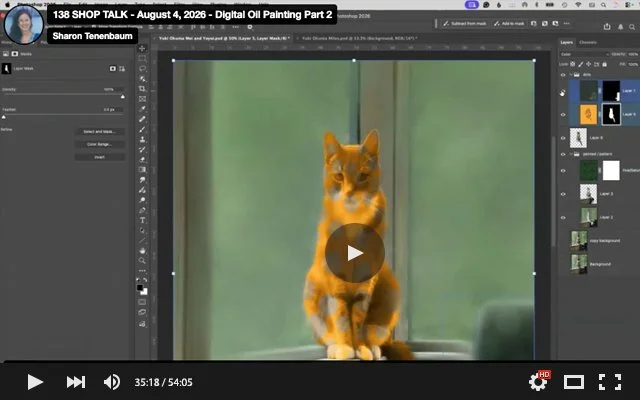Toggle lock transparent pixels icon
The height and width of the screenshot is (400, 640).
pyautogui.click(x=573, y=64)
